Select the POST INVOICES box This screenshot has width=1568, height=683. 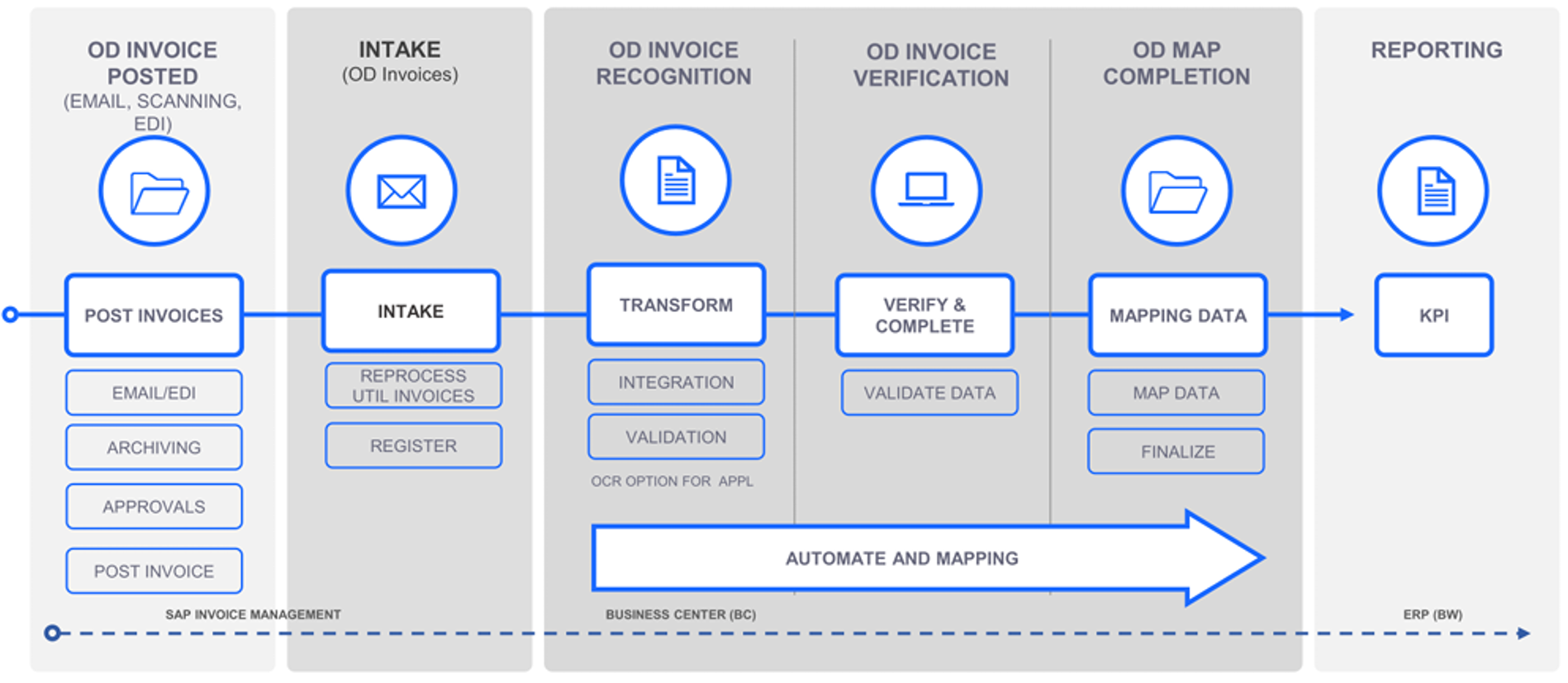tap(154, 315)
